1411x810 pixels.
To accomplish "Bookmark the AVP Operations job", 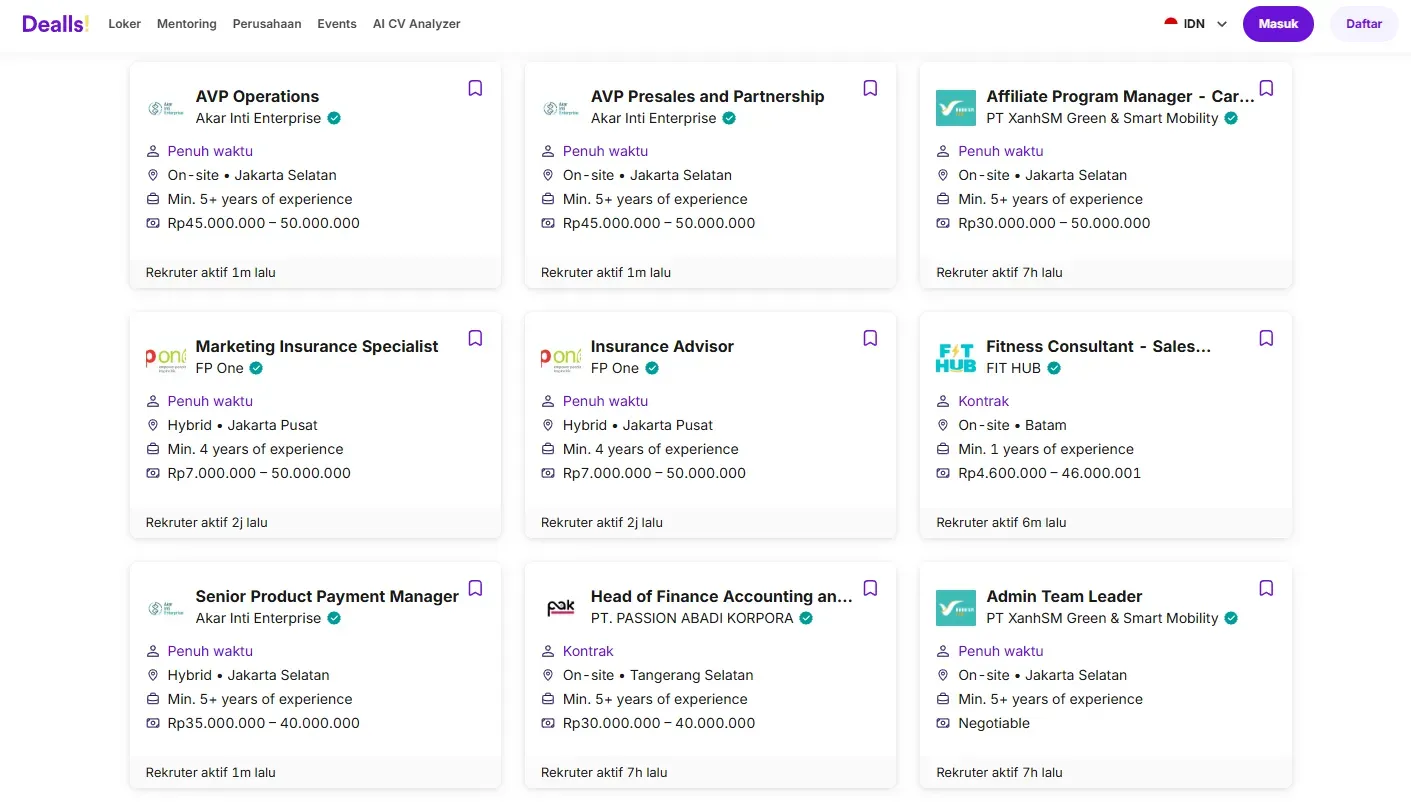I will tap(475, 88).
